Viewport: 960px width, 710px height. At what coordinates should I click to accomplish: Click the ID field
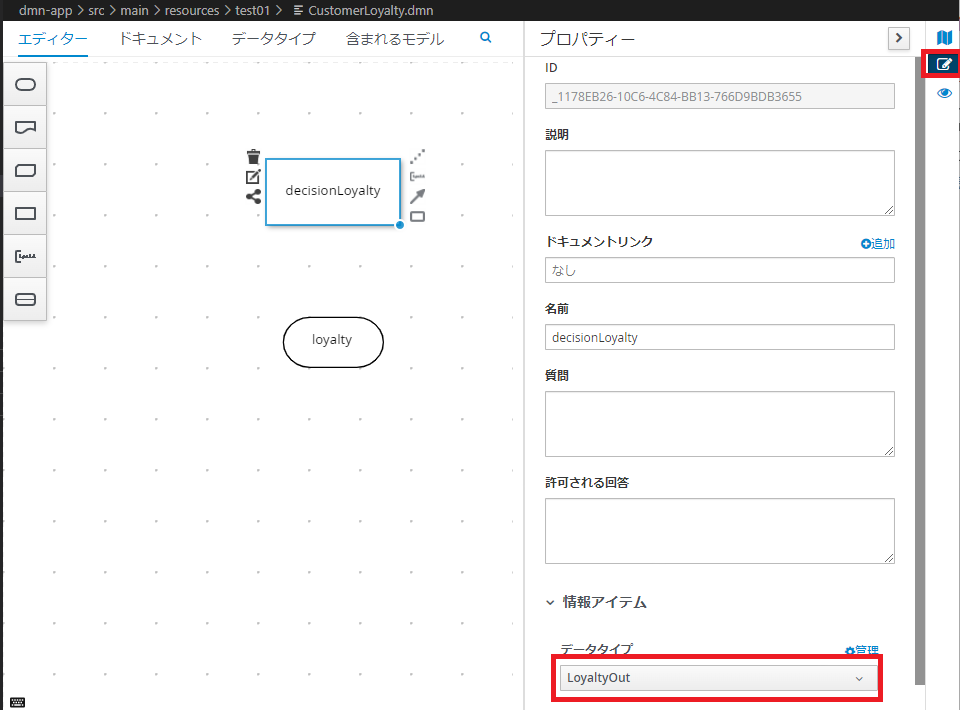(719, 96)
